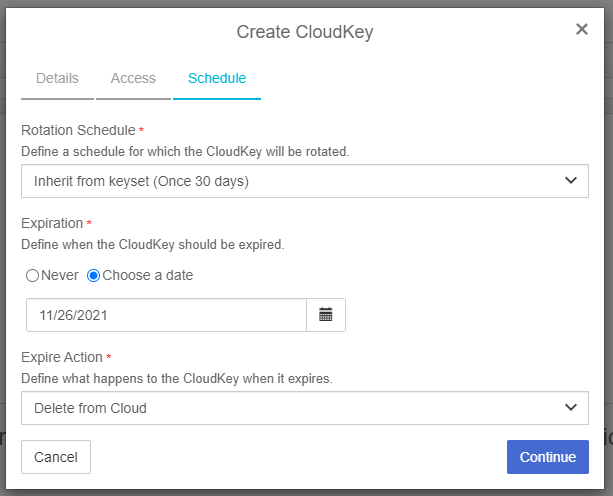Select the Never expiration radio button
This screenshot has width=613, height=496.
coord(32,276)
